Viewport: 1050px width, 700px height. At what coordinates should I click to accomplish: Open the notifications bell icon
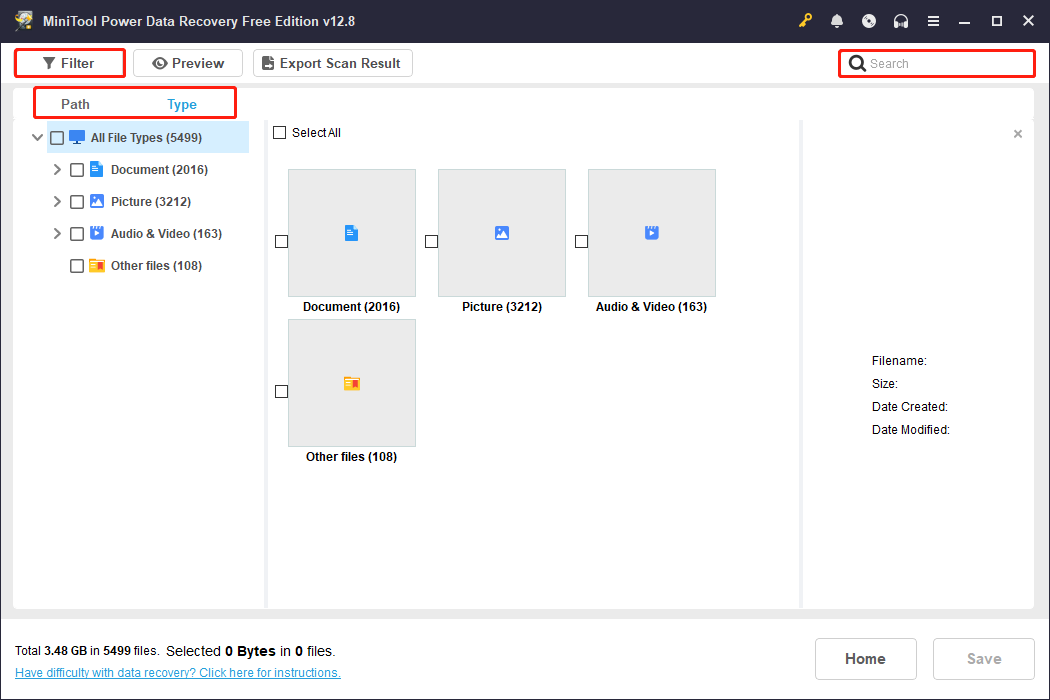837,20
